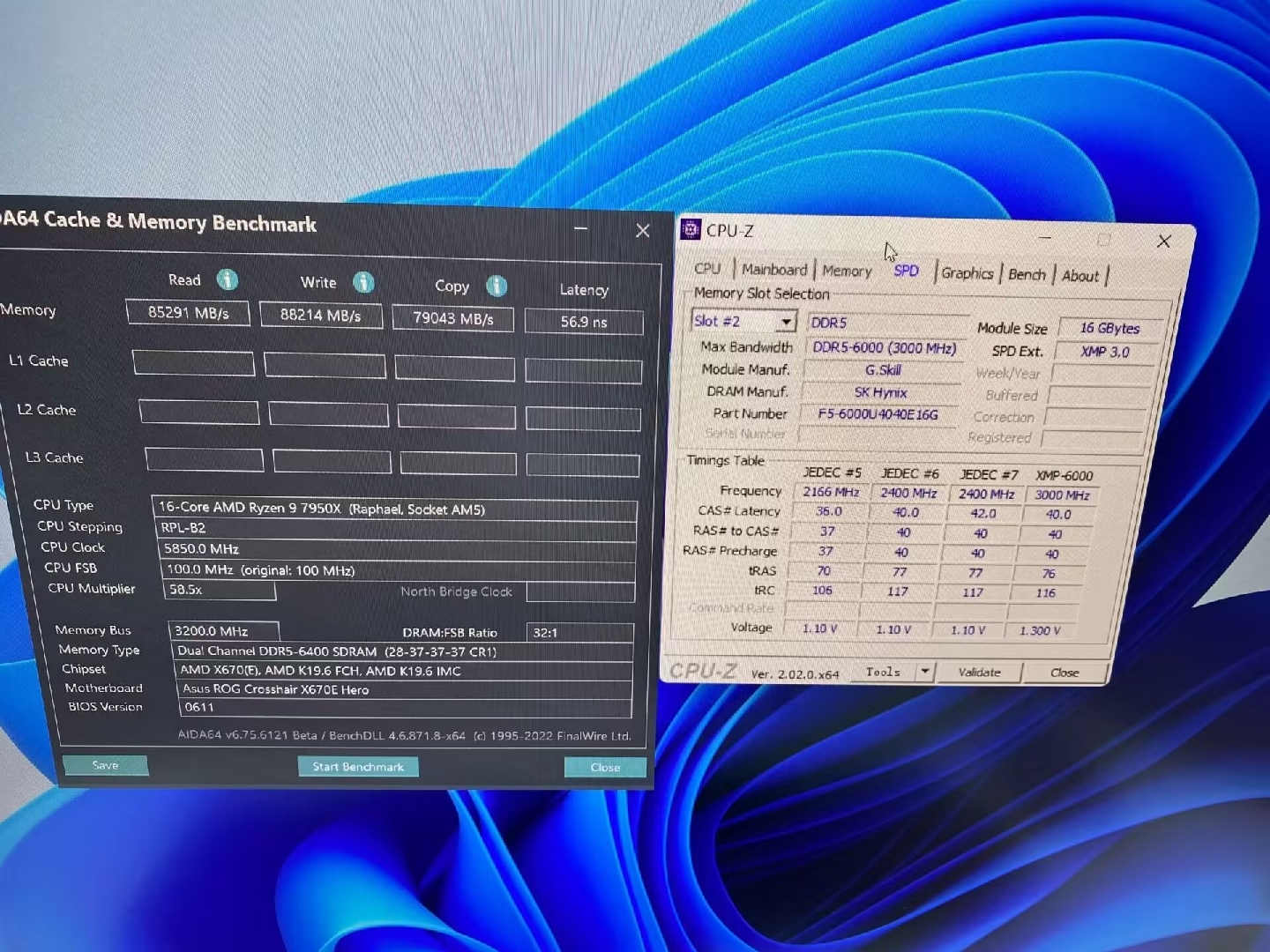Click the JEDEC #5 frequency 2166 MHz

click(831, 492)
